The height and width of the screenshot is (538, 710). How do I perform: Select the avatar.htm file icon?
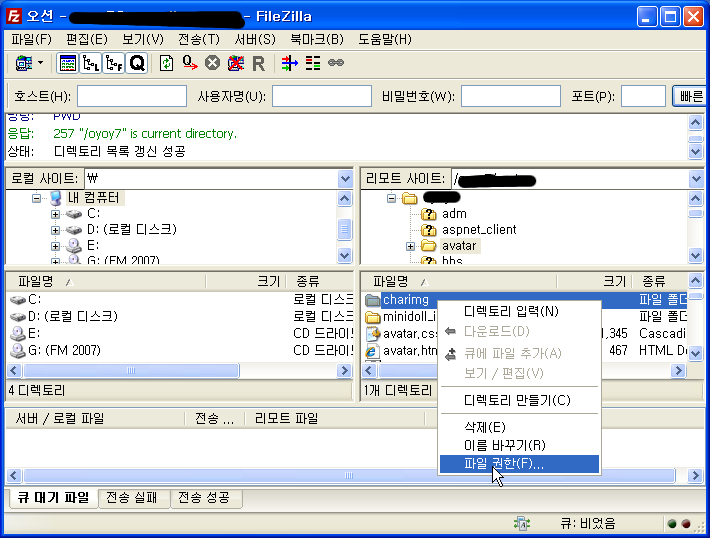372,351
